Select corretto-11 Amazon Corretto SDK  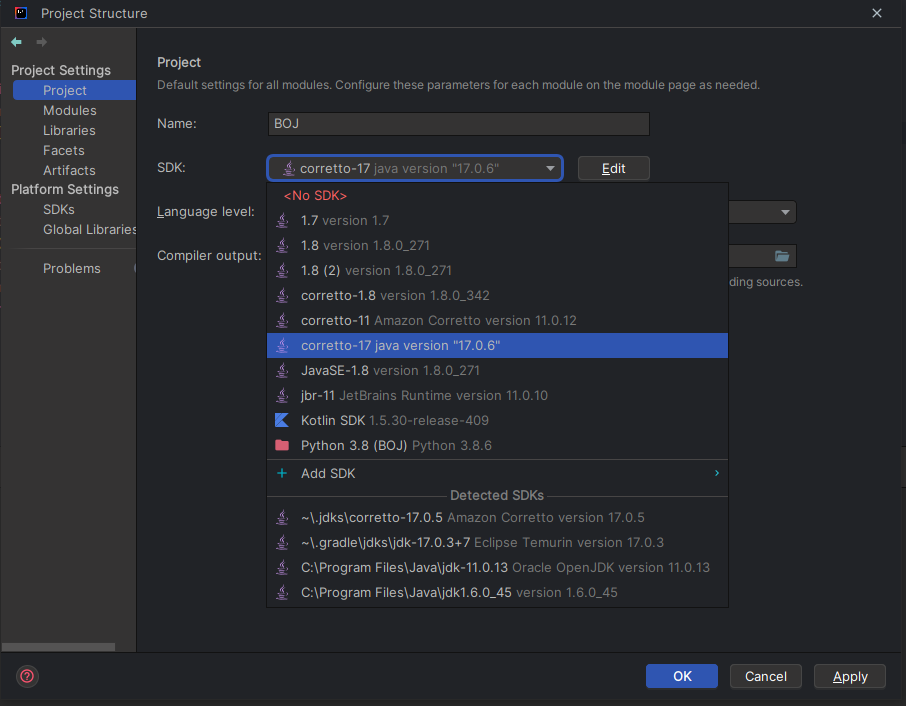[x=497, y=320]
